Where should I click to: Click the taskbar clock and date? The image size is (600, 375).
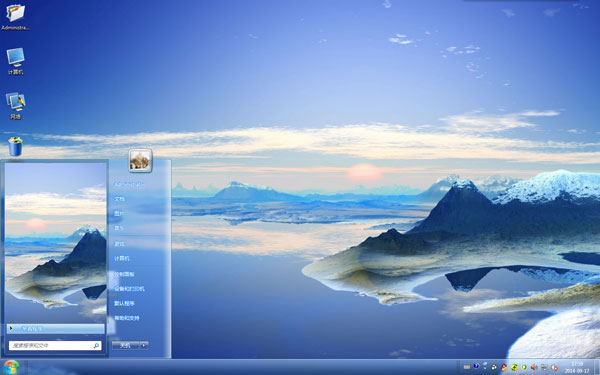tap(577, 367)
